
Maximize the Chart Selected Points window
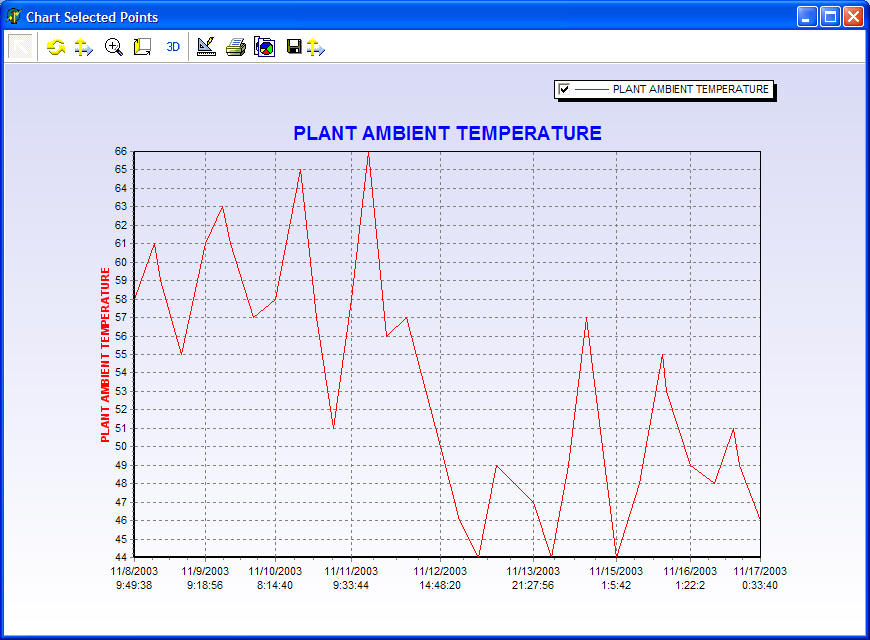click(830, 17)
